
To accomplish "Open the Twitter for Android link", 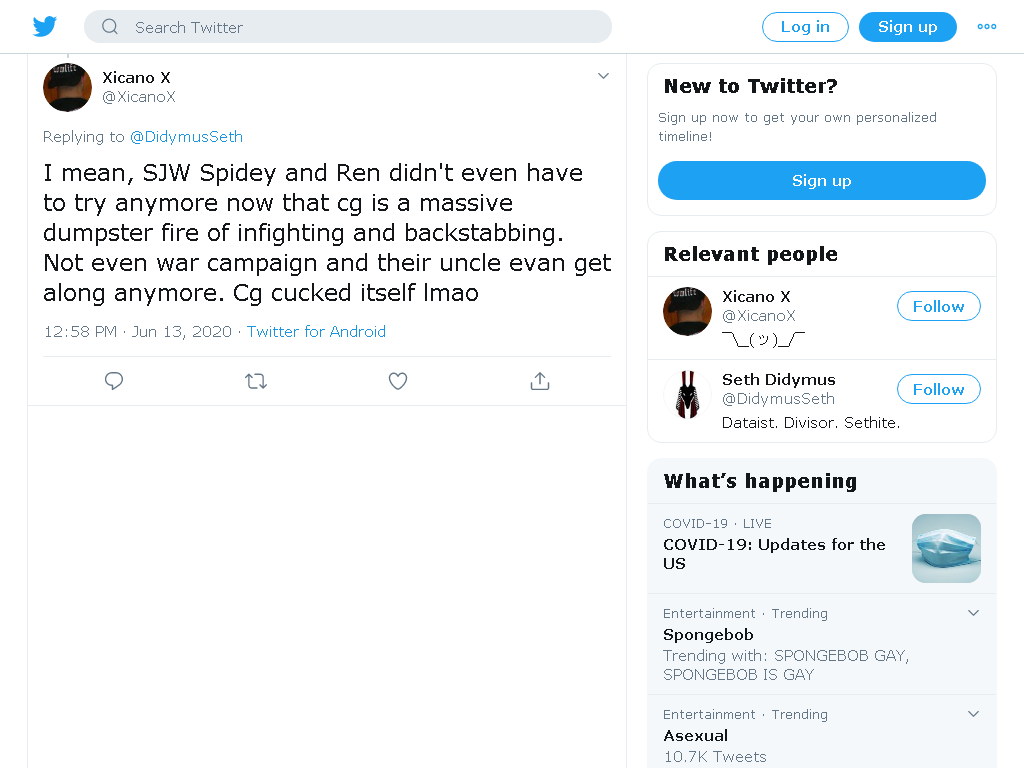I will pyautogui.click(x=316, y=332).
